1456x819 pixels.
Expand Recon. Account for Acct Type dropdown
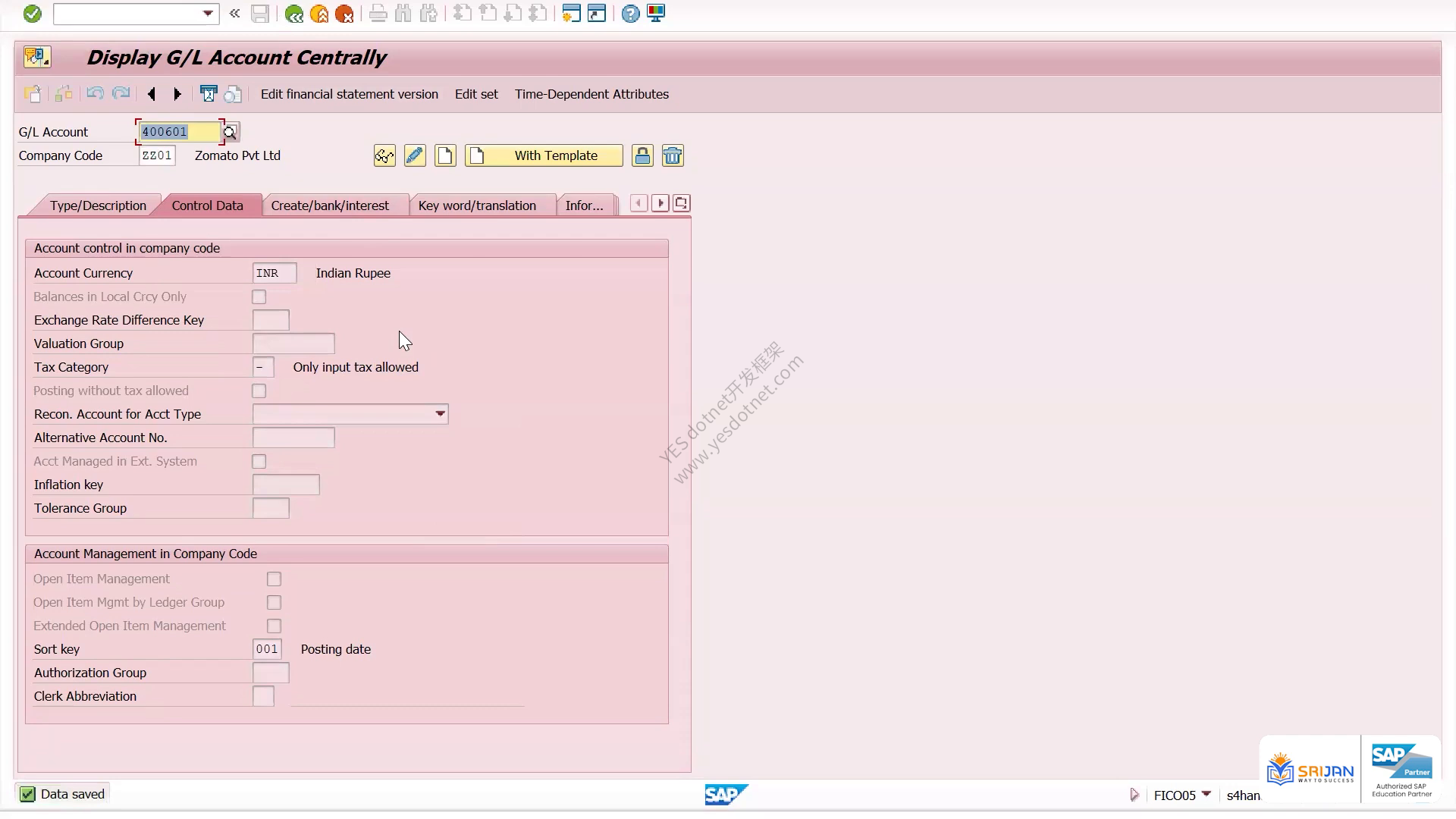440,414
